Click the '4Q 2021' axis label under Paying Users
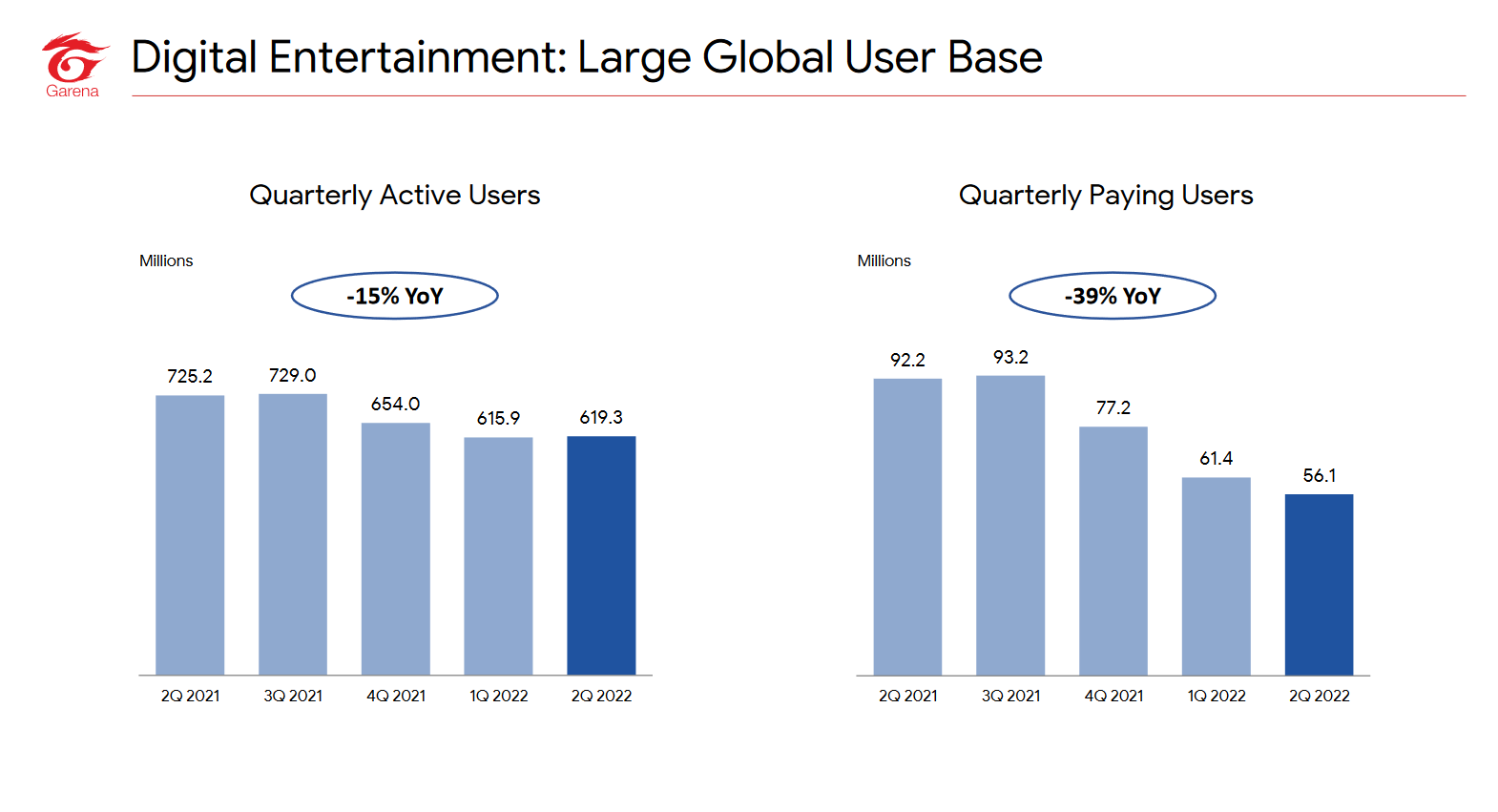The height and width of the screenshot is (812, 1498). (1113, 696)
